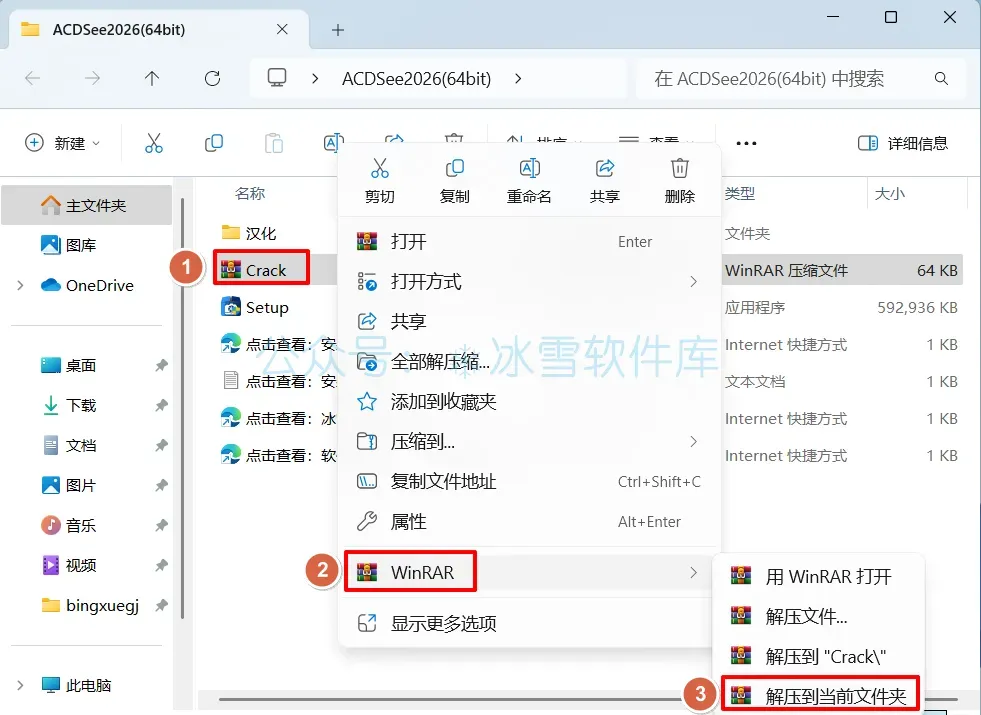Image resolution: width=981 pixels, height=715 pixels.
Task: Click the Cut icon in context menu
Action: pyautogui.click(x=379, y=168)
